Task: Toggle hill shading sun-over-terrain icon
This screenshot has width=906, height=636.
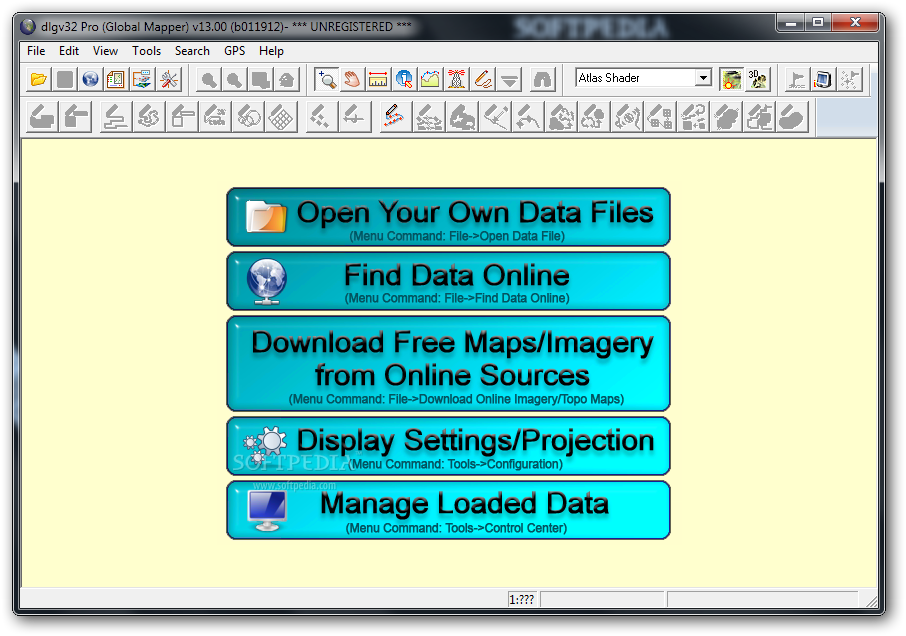Action: coord(732,79)
